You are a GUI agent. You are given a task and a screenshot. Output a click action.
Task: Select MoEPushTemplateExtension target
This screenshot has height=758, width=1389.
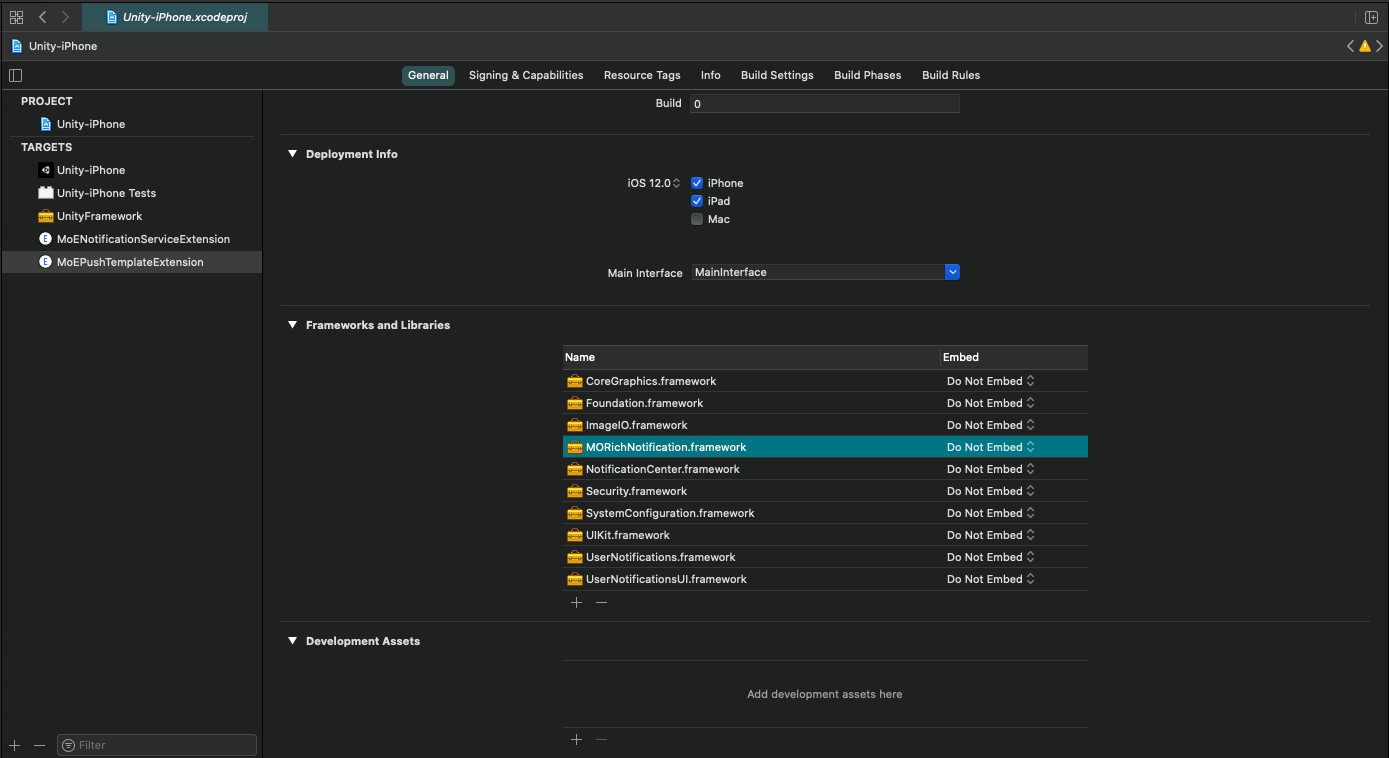click(x=131, y=262)
